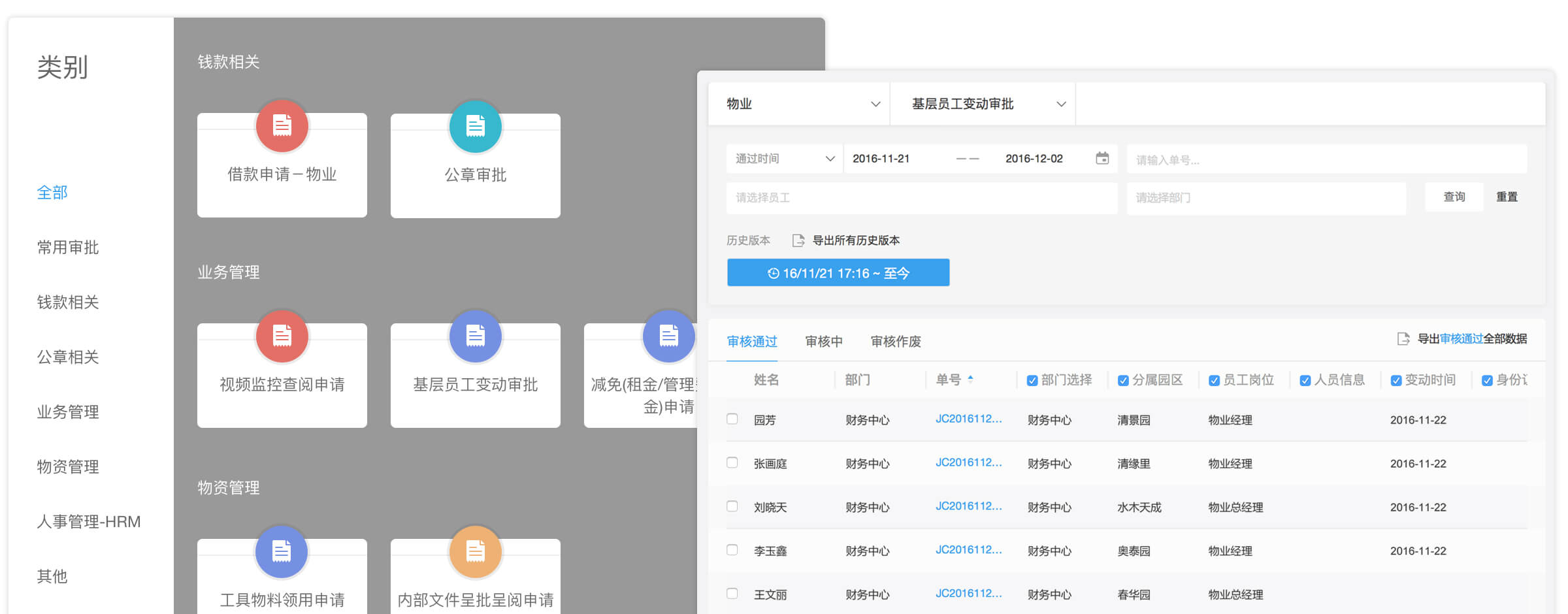Screen dimensions: 1568x614
Task: Click the 导出所有历史版本 export icon
Action: (798, 240)
